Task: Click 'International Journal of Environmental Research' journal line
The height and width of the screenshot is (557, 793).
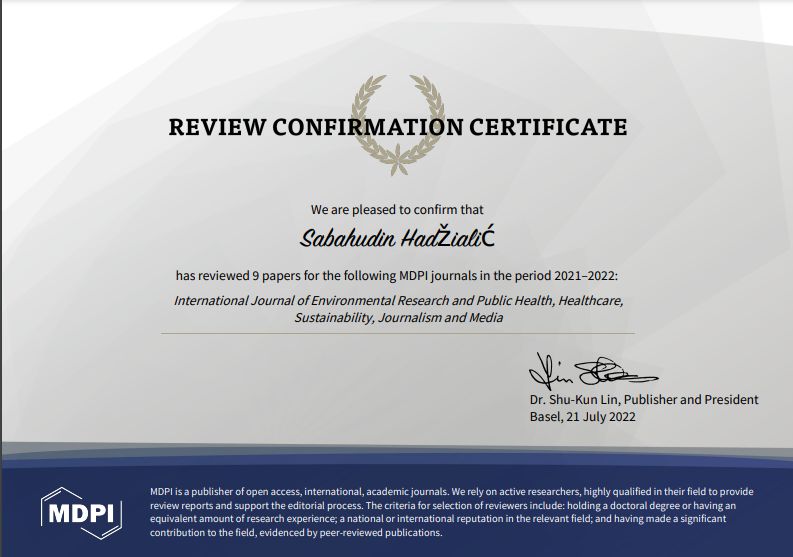Action: pos(399,301)
